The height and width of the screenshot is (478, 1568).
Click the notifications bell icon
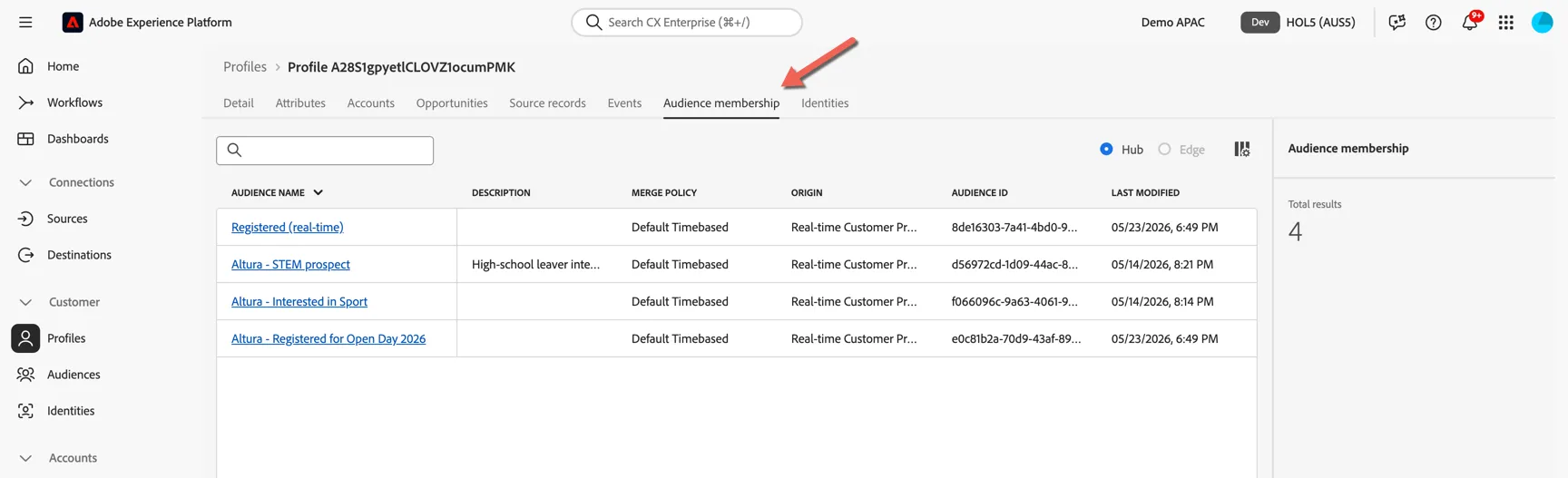tap(1470, 22)
